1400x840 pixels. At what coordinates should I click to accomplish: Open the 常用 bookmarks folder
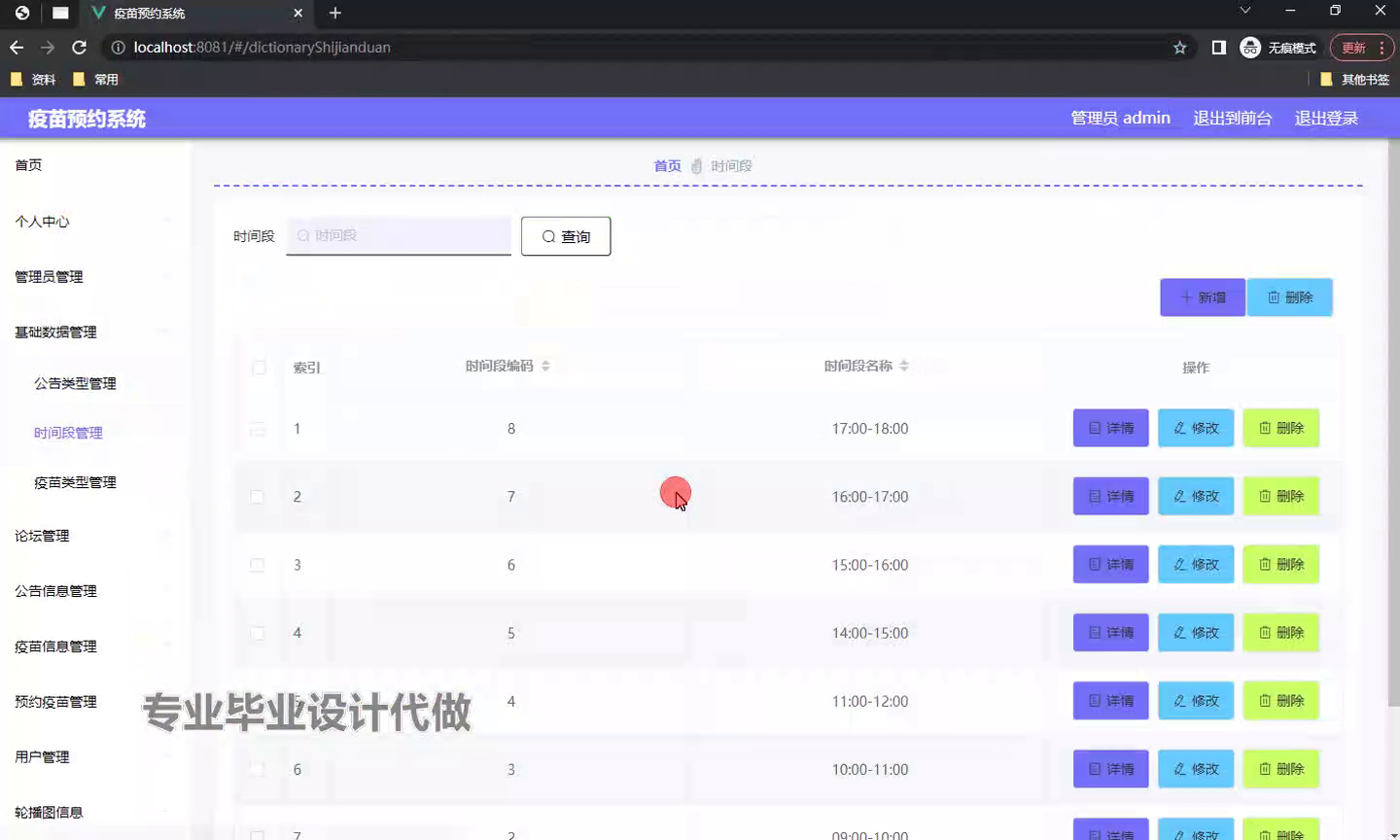[x=95, y=80]
